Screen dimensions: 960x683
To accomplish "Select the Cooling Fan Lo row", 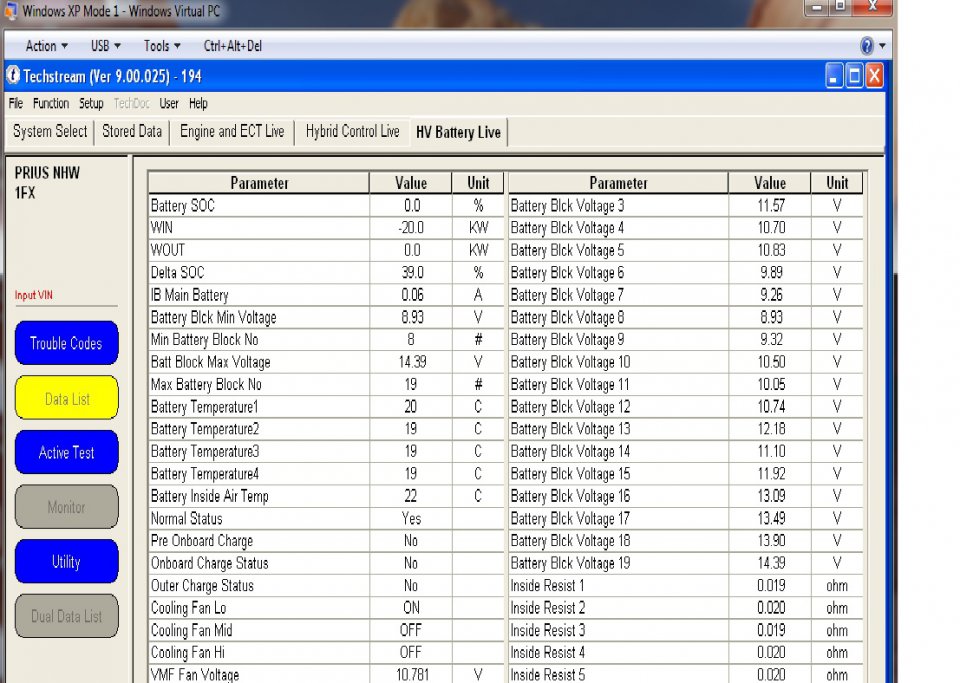I will (326, 608).
